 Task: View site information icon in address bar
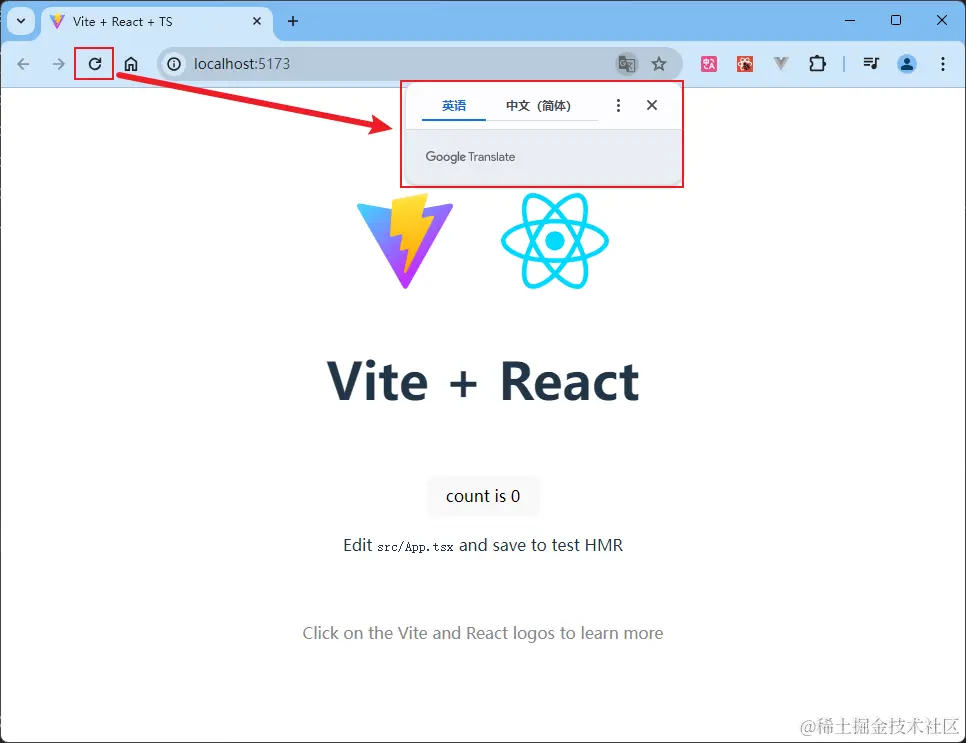pos(174,64)
